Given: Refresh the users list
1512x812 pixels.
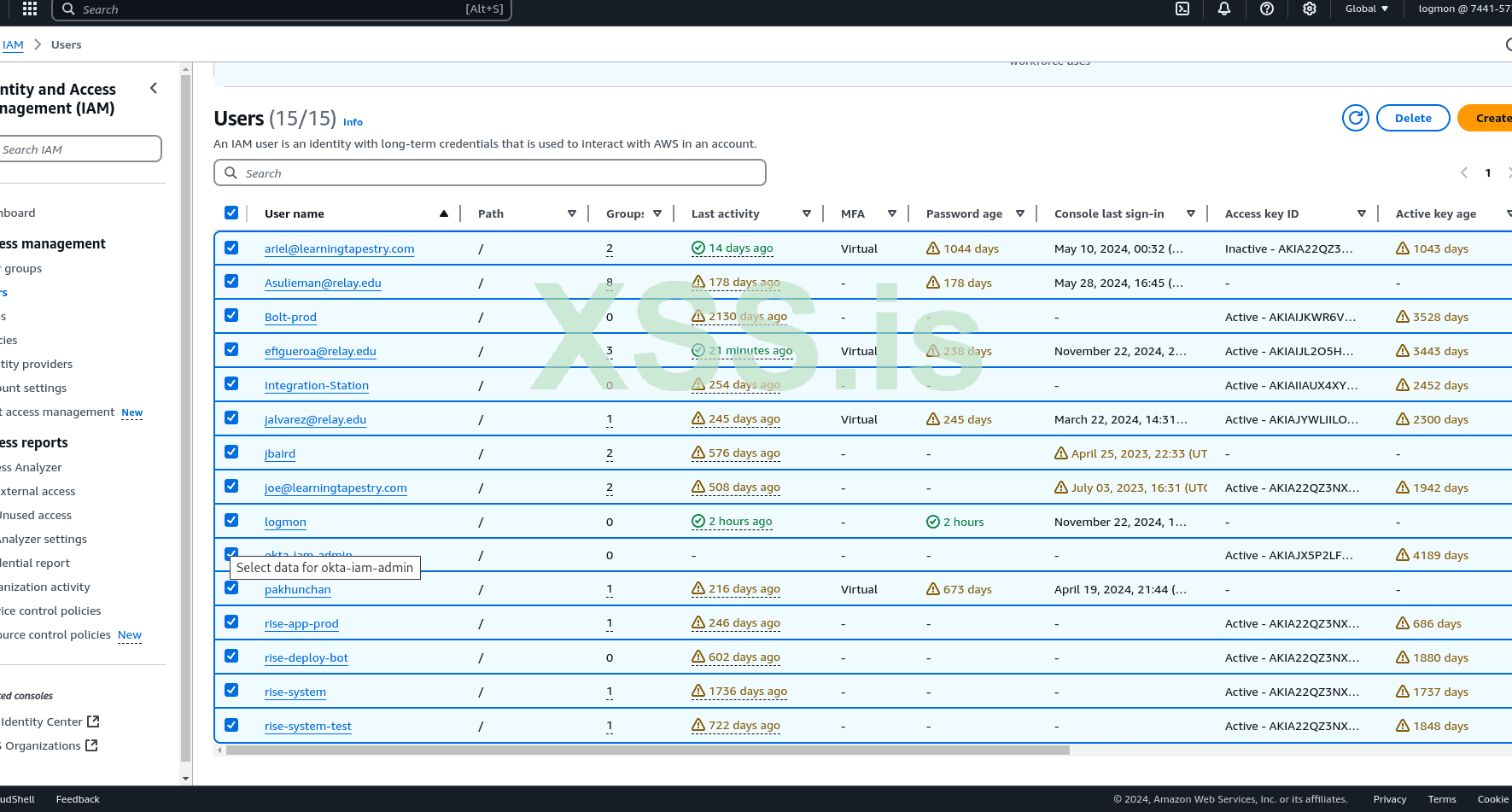Looking at the screenshot, I should 1355,118.
